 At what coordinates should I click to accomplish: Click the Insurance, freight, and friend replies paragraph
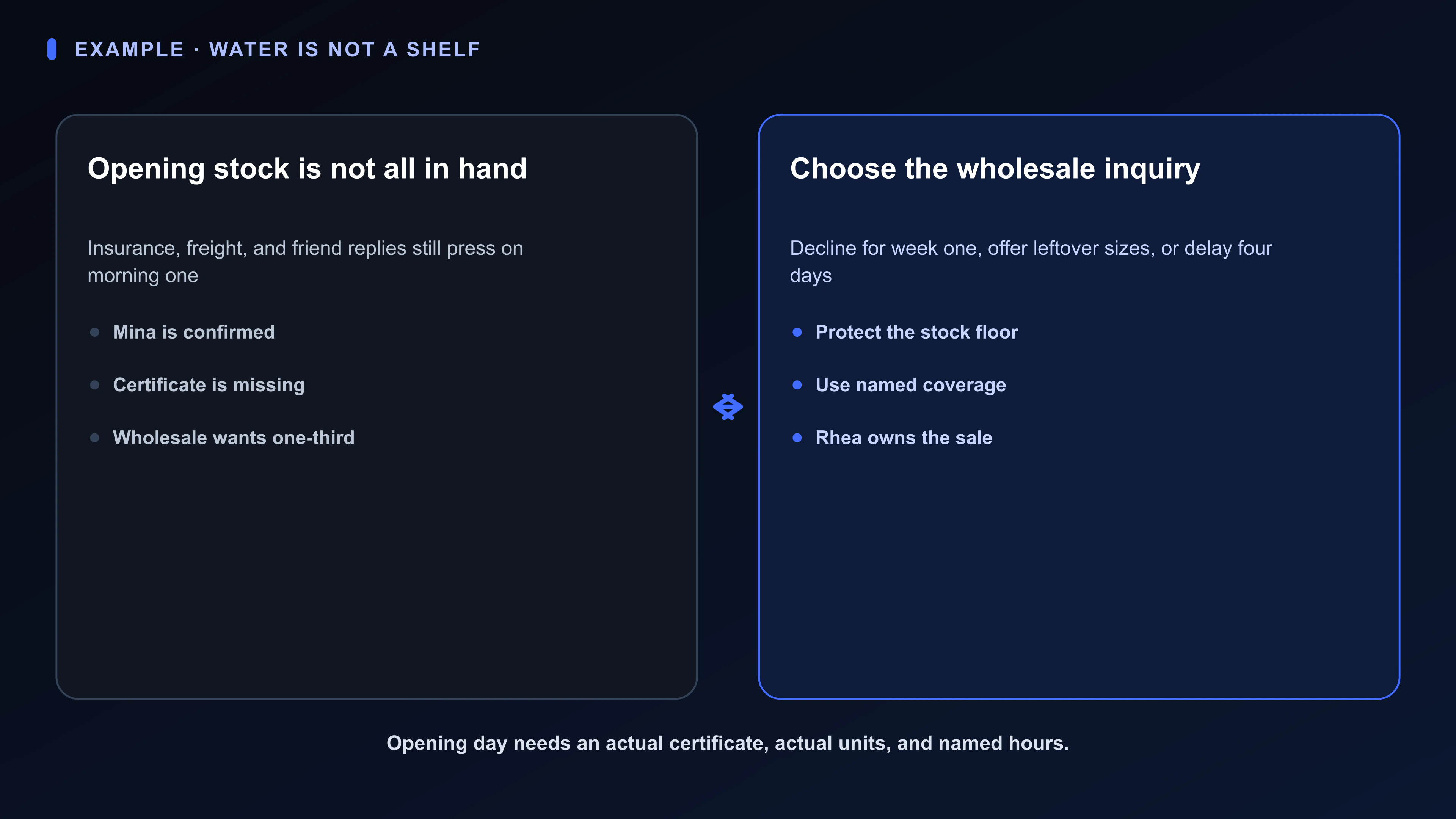point(305,262)
